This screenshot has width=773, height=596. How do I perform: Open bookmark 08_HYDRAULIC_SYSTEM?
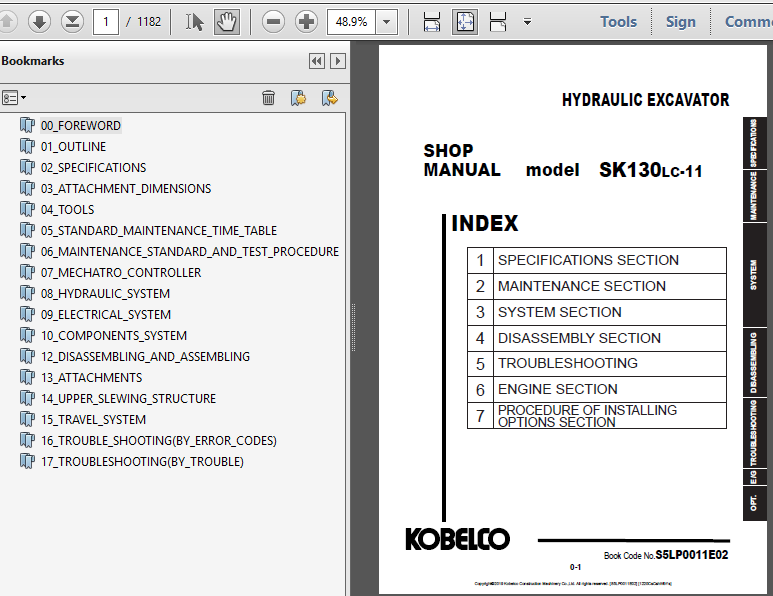click(105, 294)
